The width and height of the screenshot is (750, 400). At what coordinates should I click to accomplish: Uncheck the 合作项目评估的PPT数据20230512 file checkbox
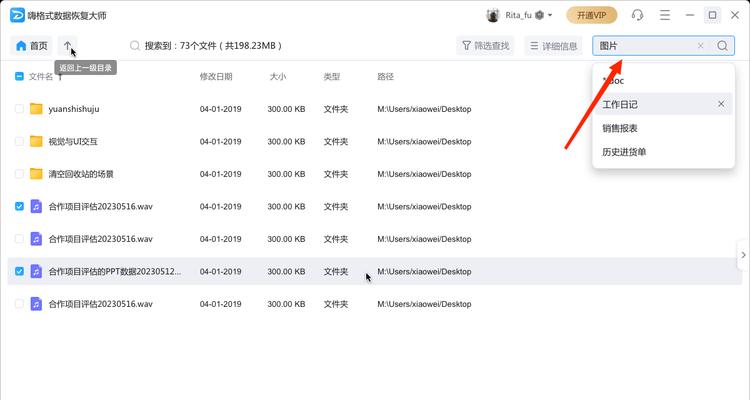point(19,271)
